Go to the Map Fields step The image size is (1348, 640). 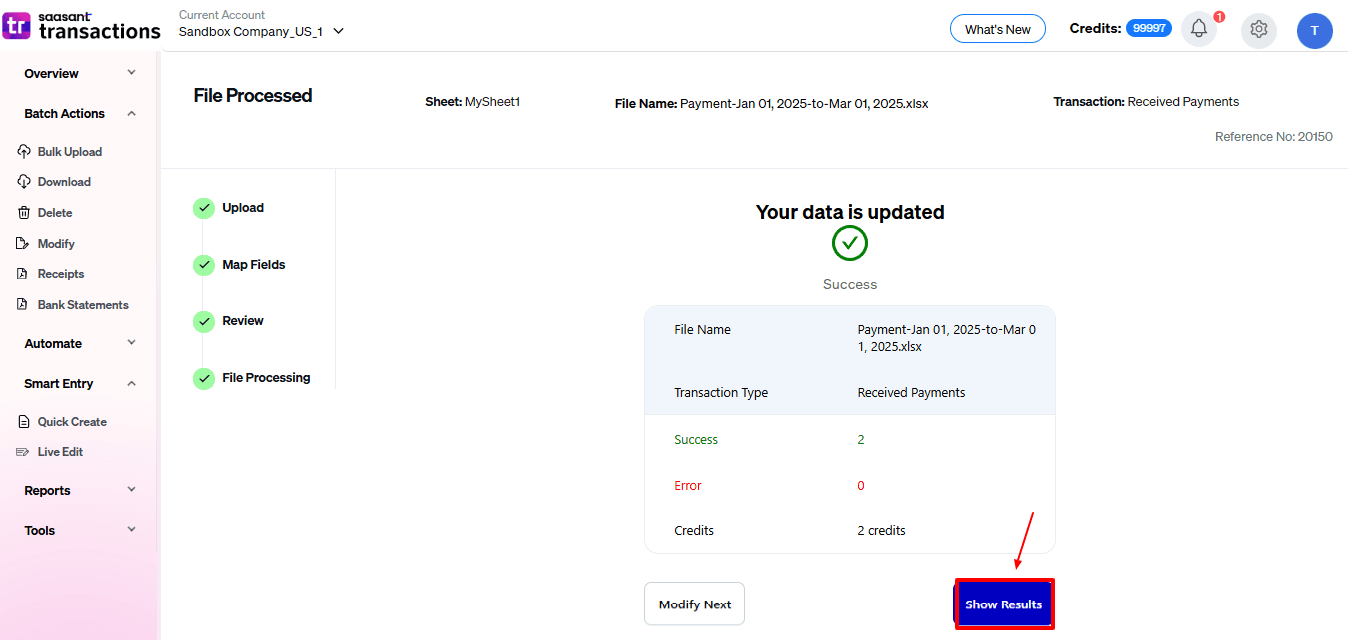(x=253, y=265)
